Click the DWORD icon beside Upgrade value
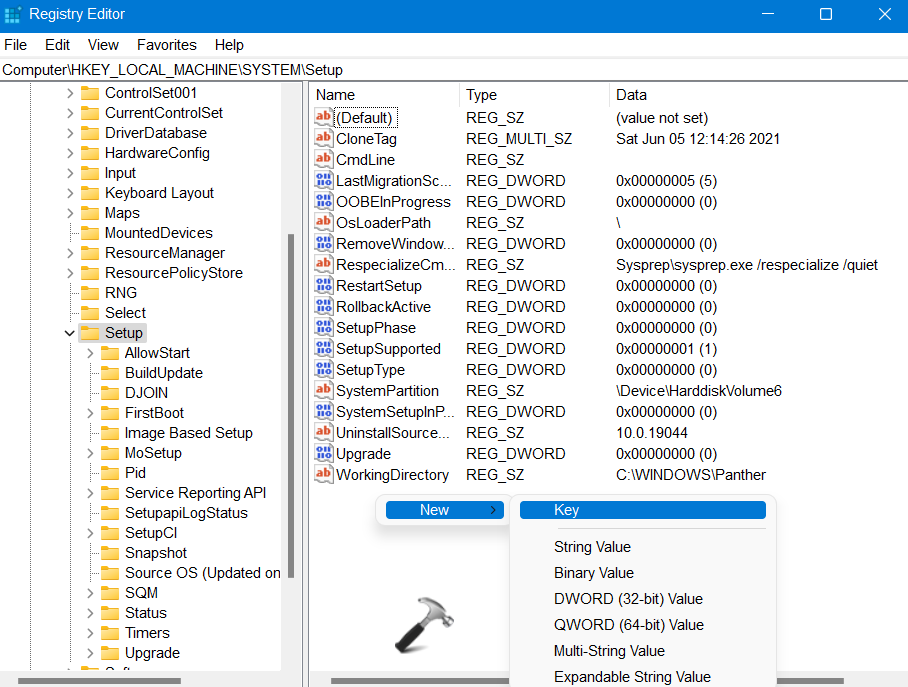908x687 pixels. (x=323, y=454)
